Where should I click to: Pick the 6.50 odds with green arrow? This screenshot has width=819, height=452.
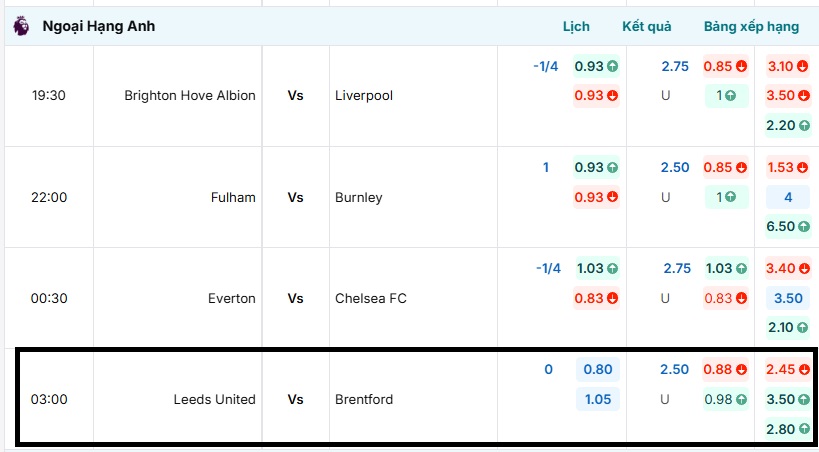tap(788, 227)
